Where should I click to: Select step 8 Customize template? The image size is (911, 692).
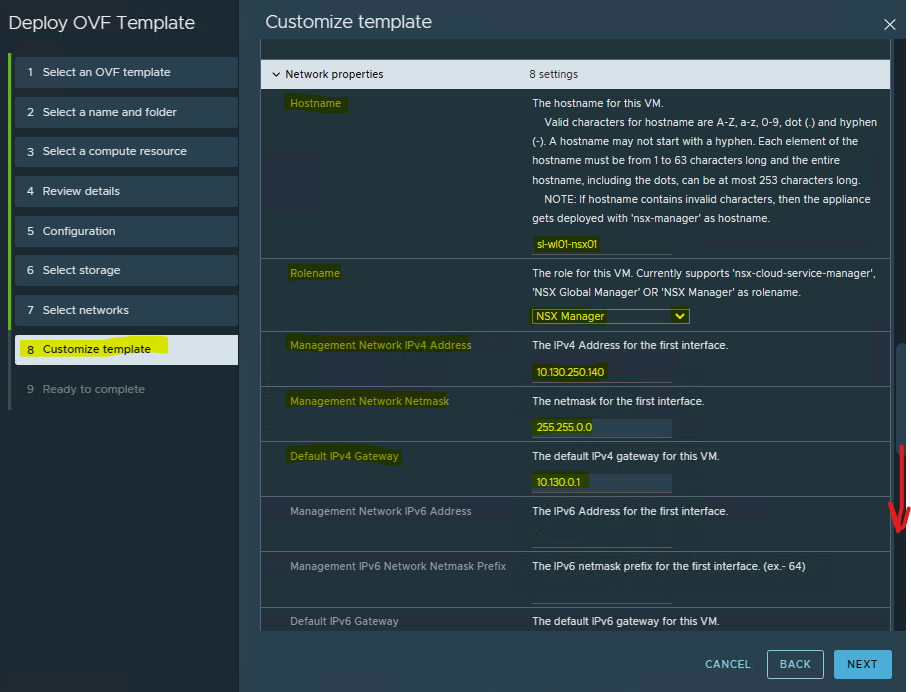pyautogui.click(x=126, y=350)
